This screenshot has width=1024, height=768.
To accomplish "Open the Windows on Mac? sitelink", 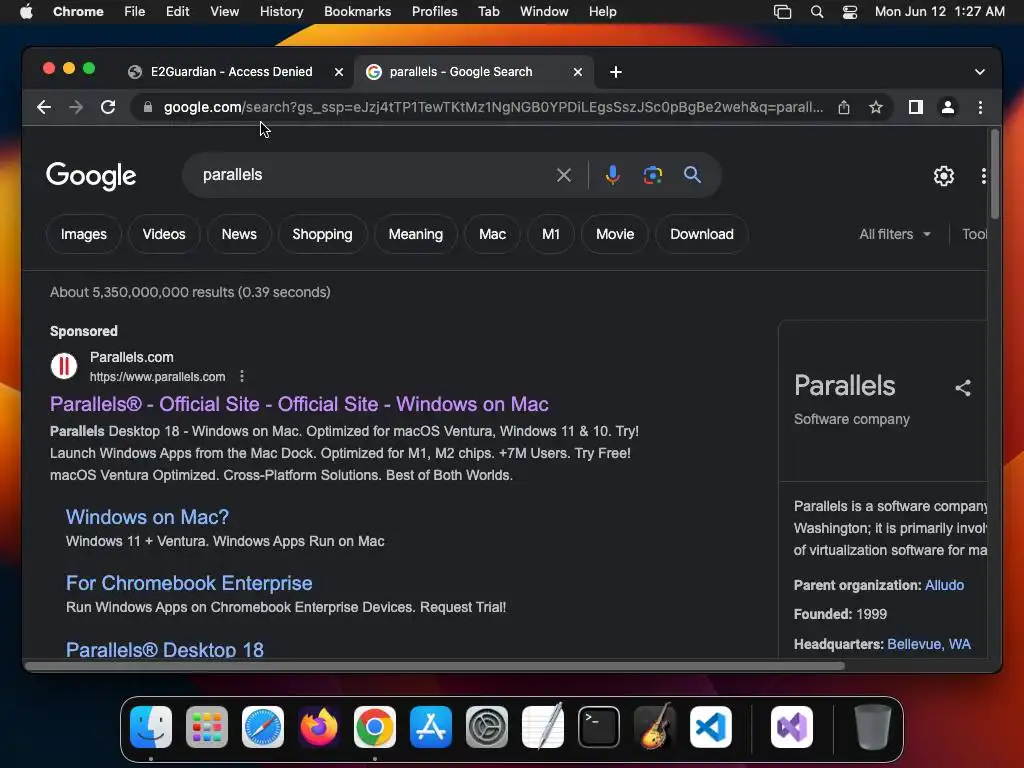I will [x=147, y=517].
